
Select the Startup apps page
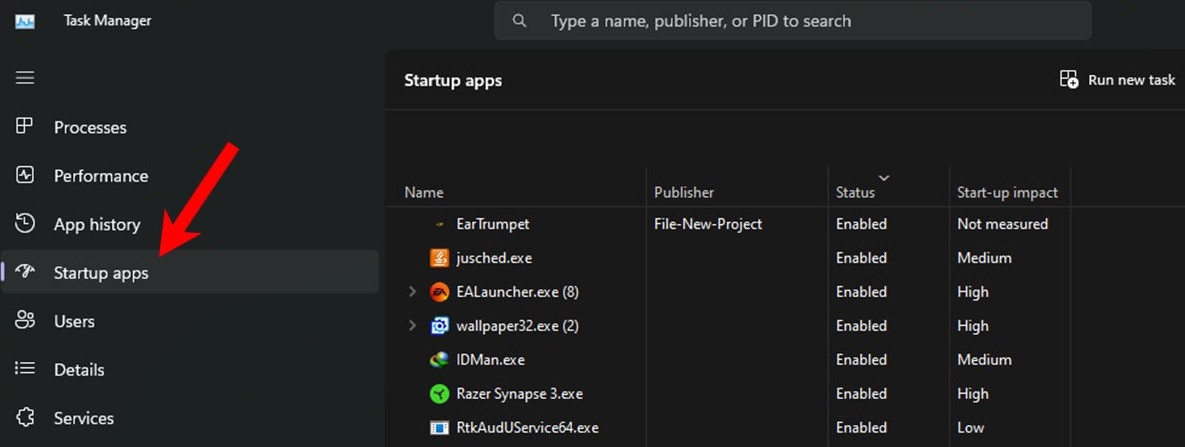[x=190, y=272]
